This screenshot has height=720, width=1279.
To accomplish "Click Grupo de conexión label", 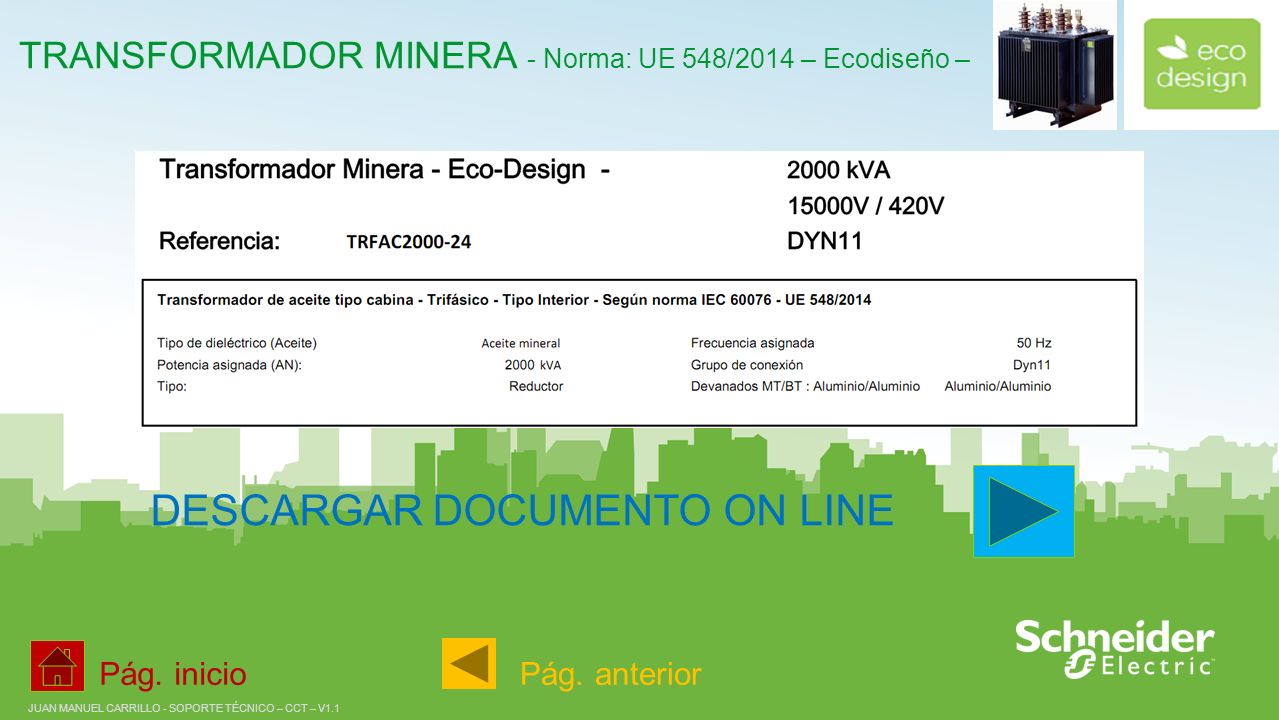I will click(x=747, y=365).
